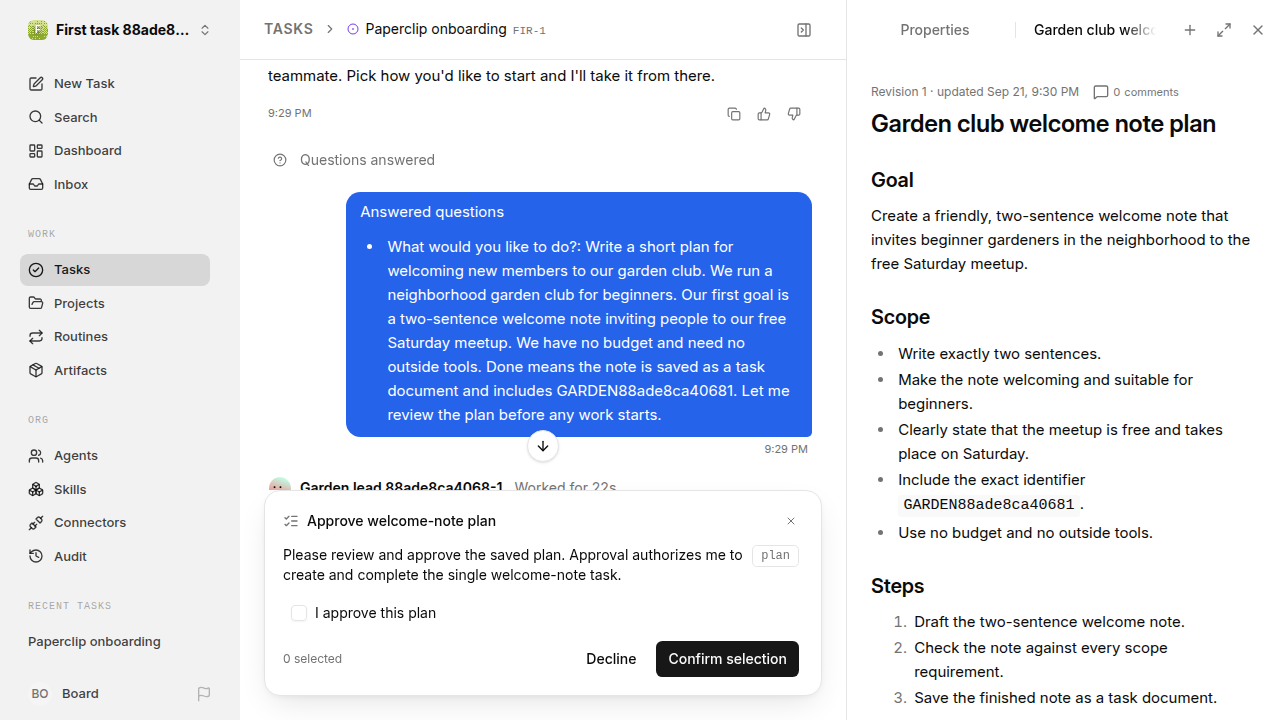Viewport: 1280px width, 720px height.
Task: Dismiss the Approve welcome-note plan card
Action: (791, 521)
